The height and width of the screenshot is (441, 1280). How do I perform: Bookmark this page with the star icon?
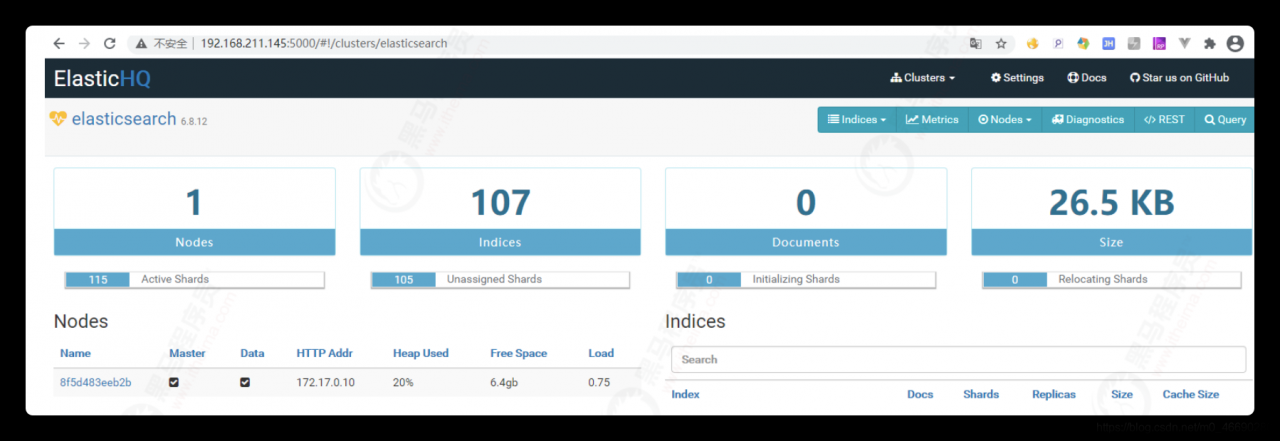click(1001, 44)
